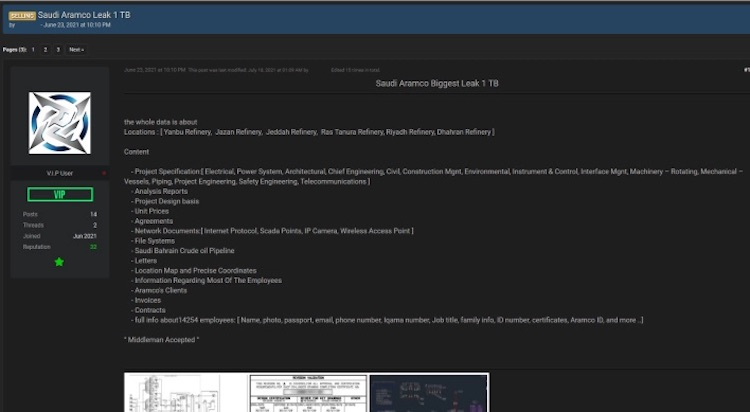Click the Joined date Jun 2021
The width and height of the screenshot is (750, 412).
coord(85,236)
